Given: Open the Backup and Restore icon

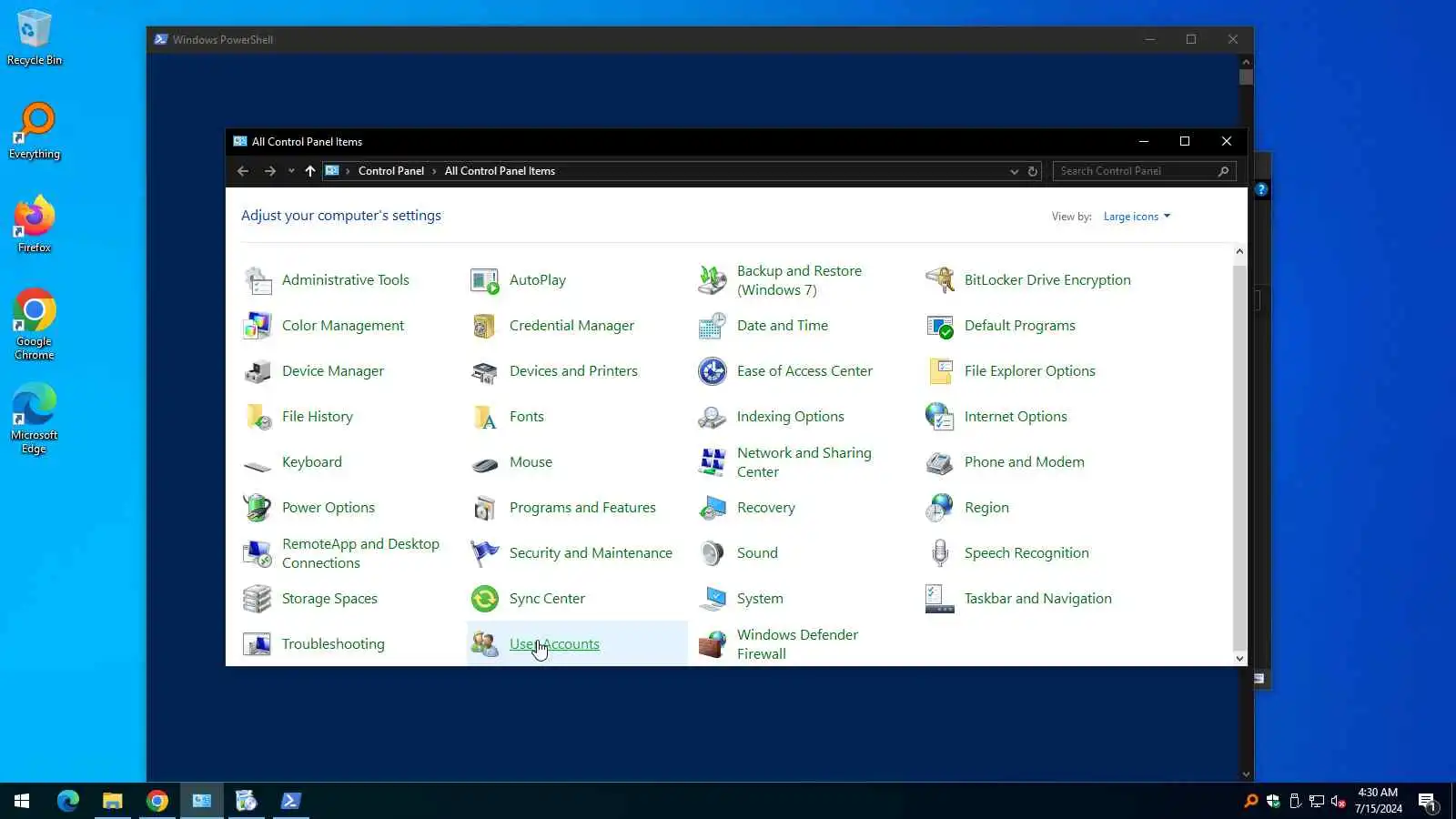Looking at the screenshot, I should pos(713,280).
